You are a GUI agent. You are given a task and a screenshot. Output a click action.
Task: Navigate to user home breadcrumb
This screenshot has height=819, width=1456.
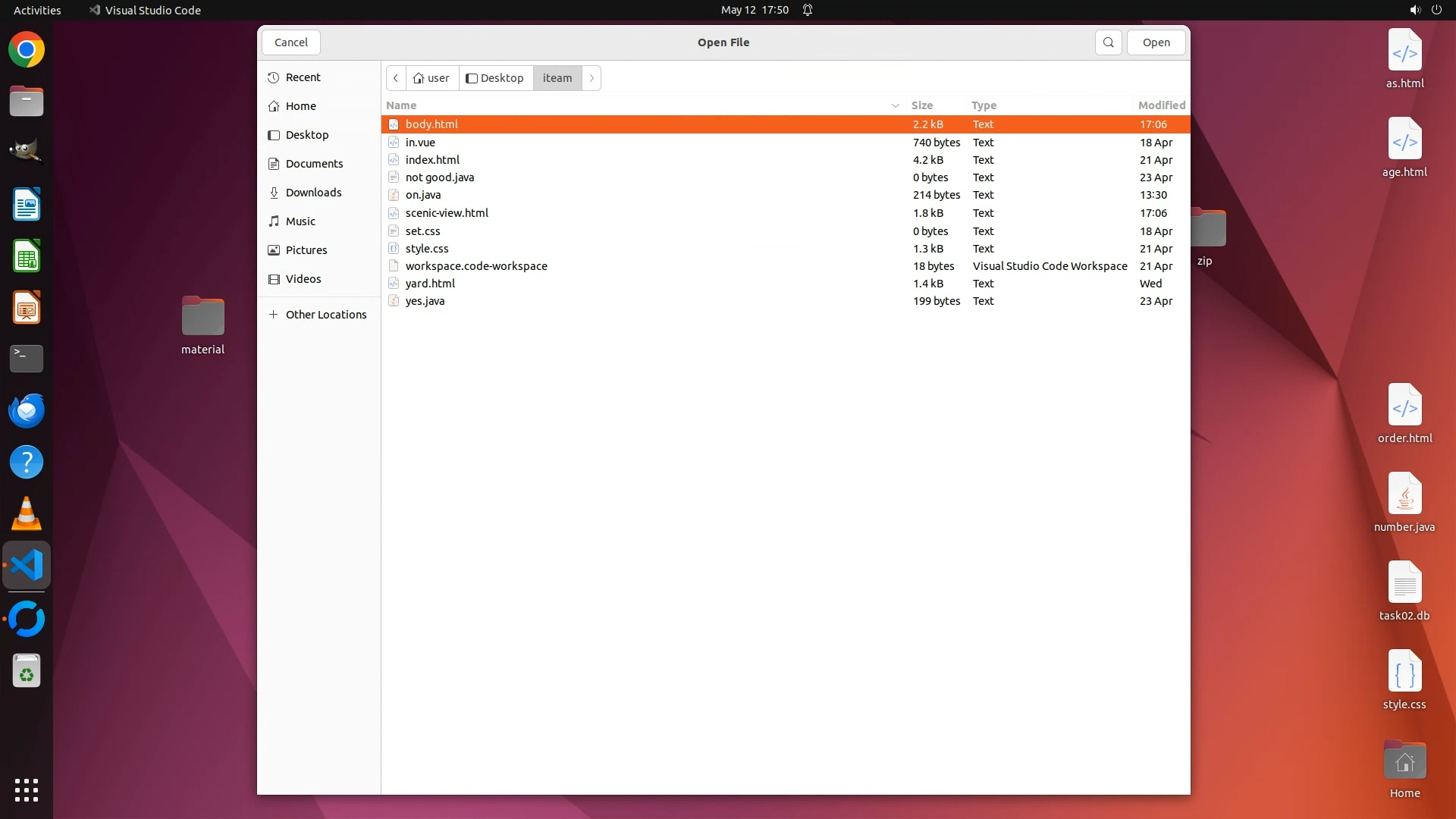pyautogui.click(x=431, y=78)
